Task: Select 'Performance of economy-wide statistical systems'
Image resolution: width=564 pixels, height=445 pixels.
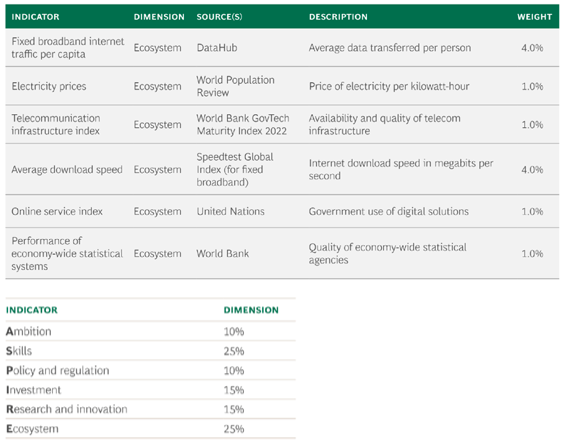Action: coord(67,253)
